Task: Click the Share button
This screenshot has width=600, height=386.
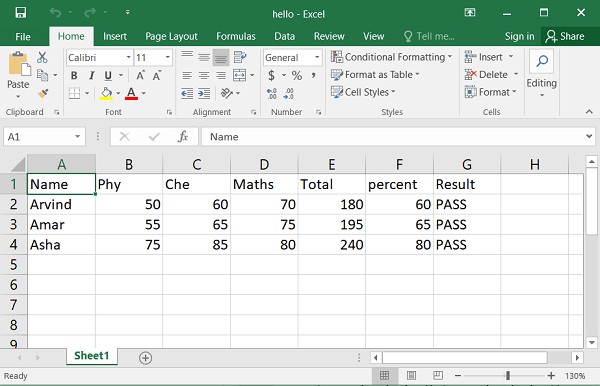Action: 565,36
